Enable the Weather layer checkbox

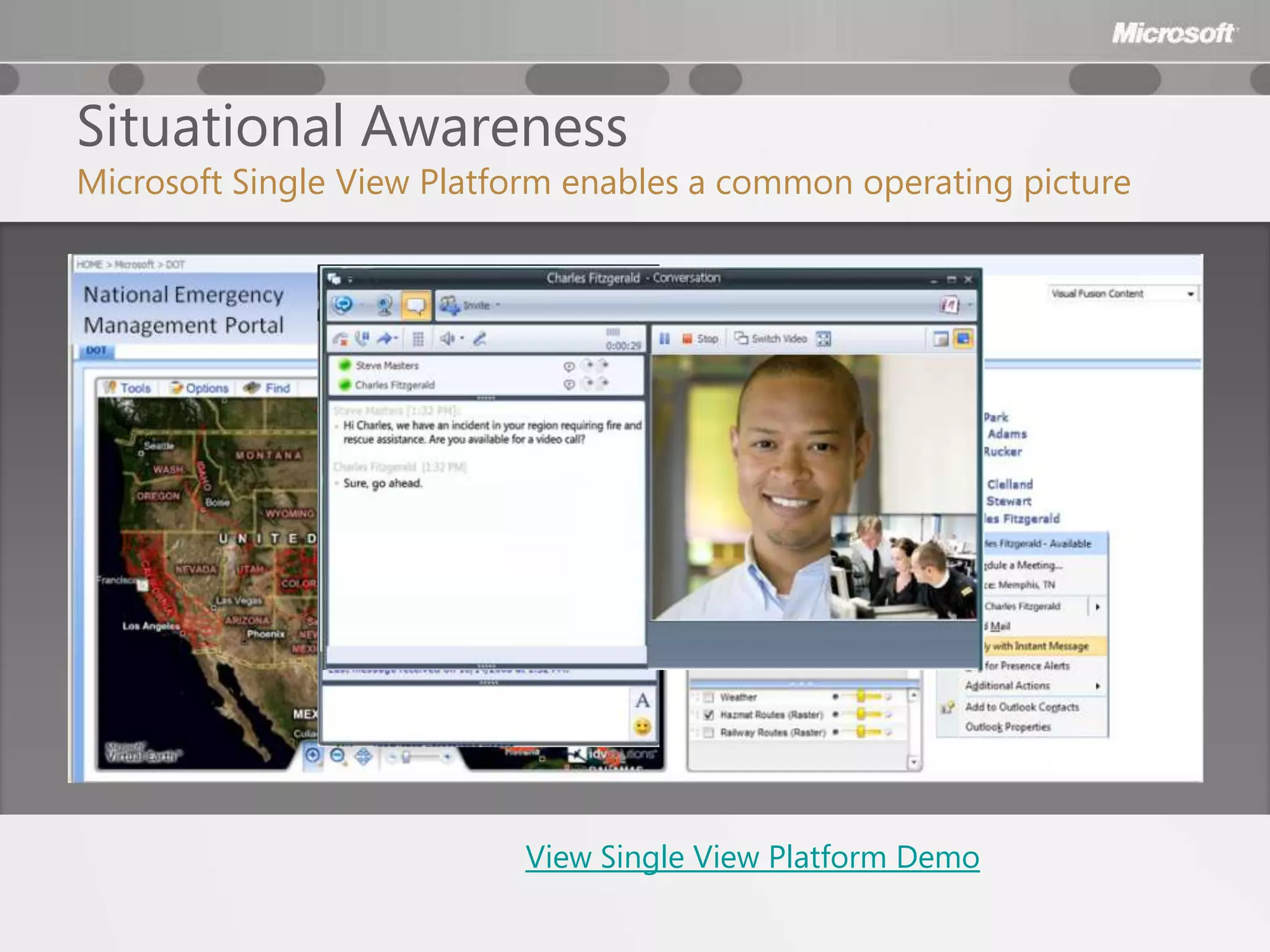point(708,697)
